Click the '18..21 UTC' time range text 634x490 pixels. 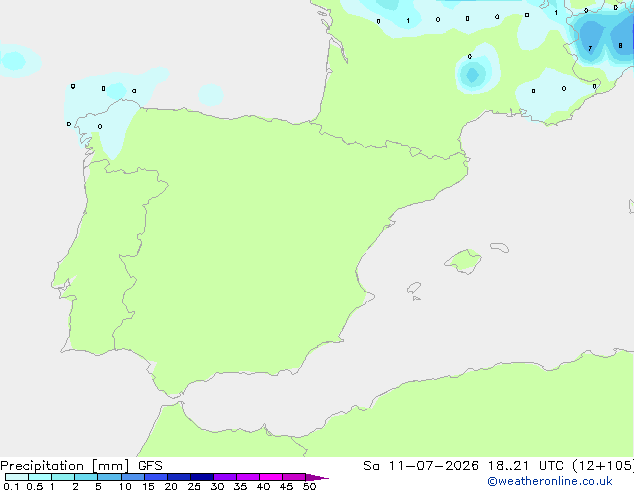pyautogui.click(x=525, y=466)
